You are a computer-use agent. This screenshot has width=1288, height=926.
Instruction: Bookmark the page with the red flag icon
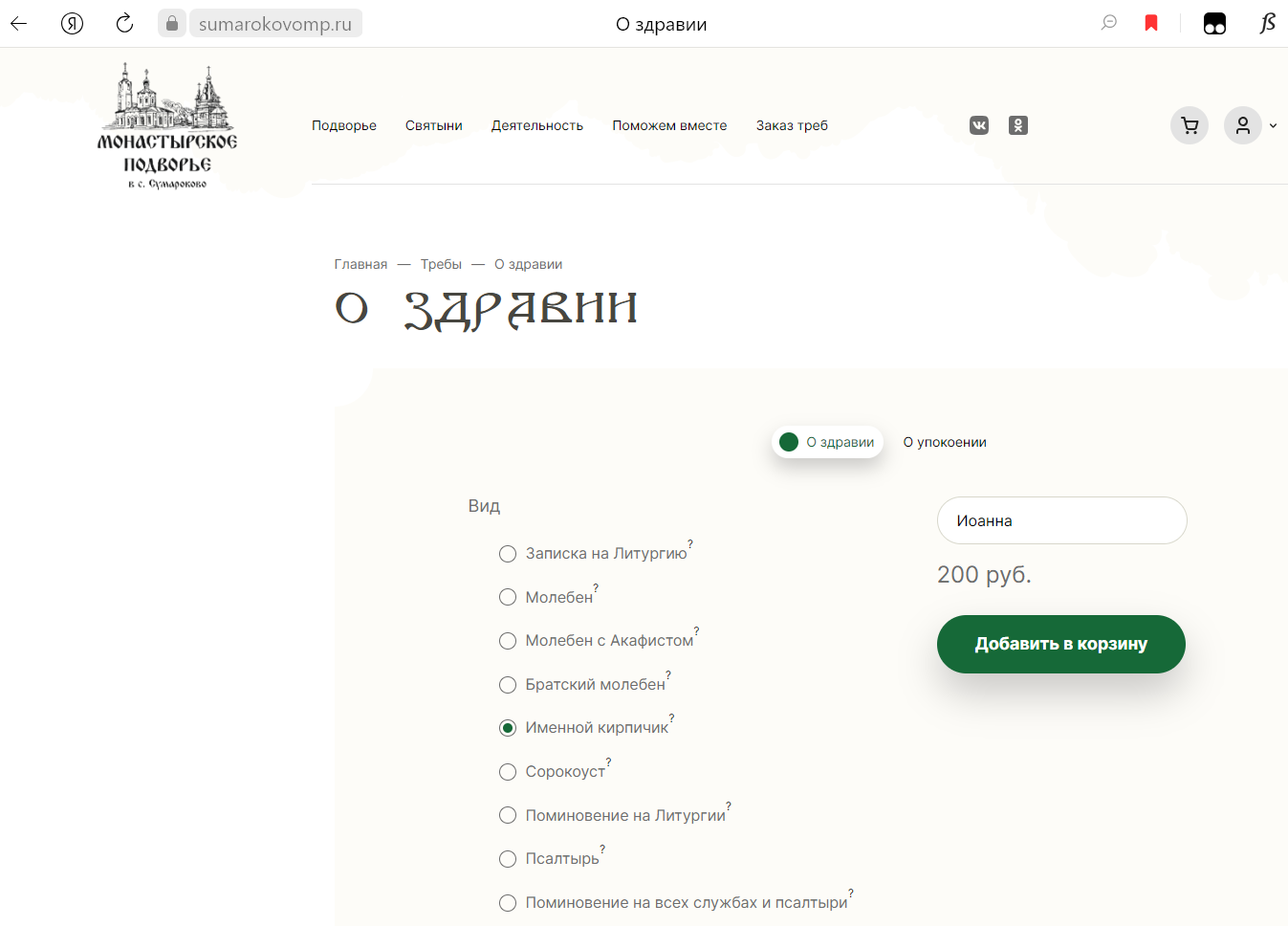[x=1151, y=23]
